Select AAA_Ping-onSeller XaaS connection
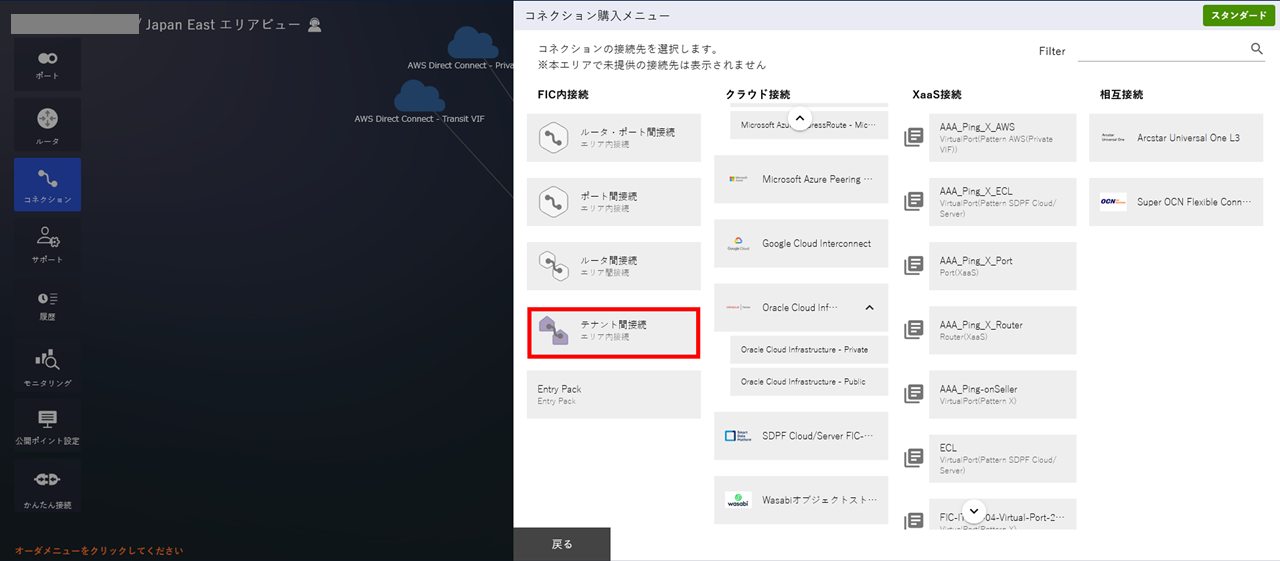The width and height of the screenshot is (1280, 561). pyautogui.click(x=1002, y=394)
